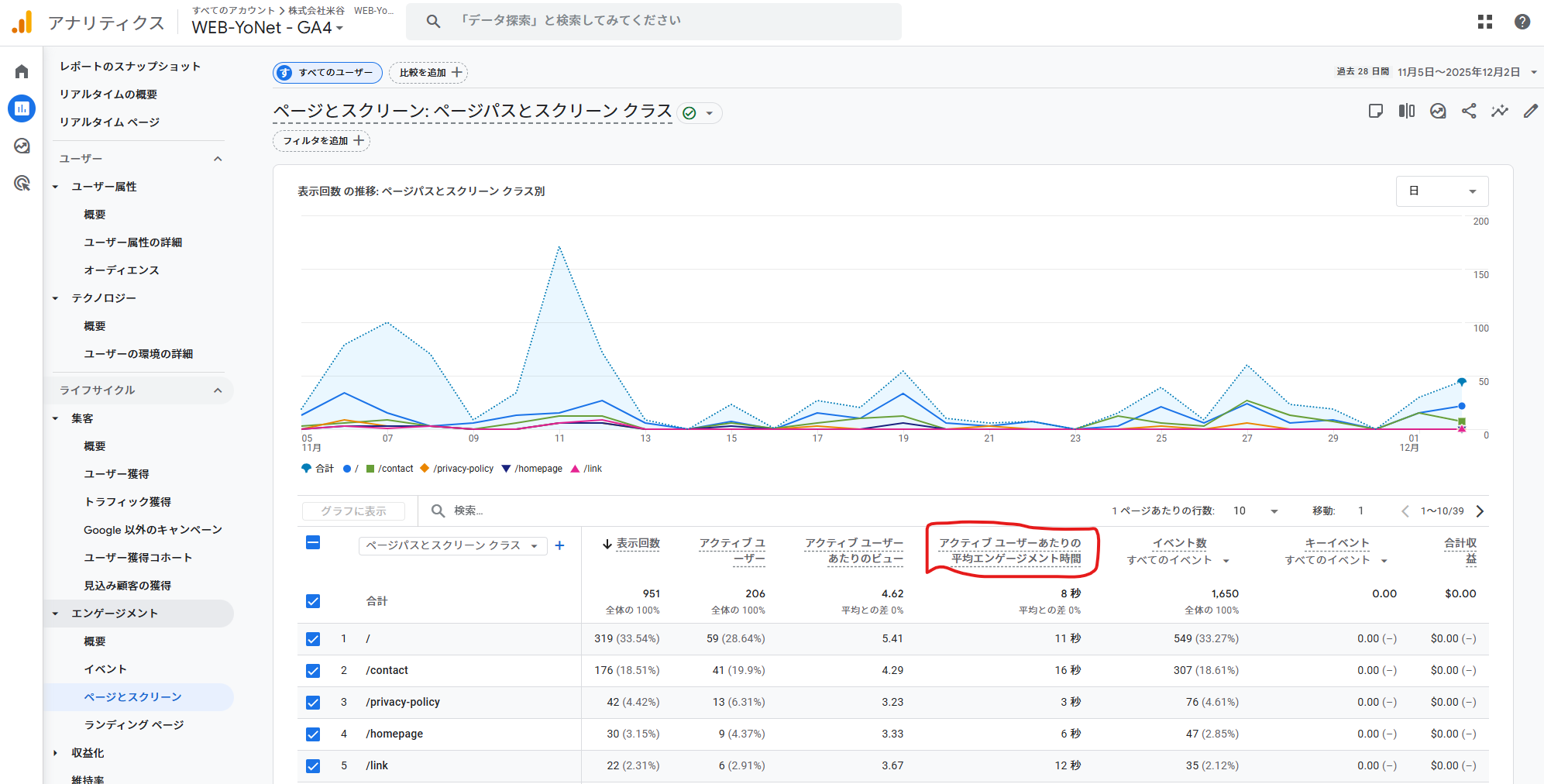1544x784 pixels.
Task: Click the pencil customize report icon
Action: click(x=1530, y=111)
